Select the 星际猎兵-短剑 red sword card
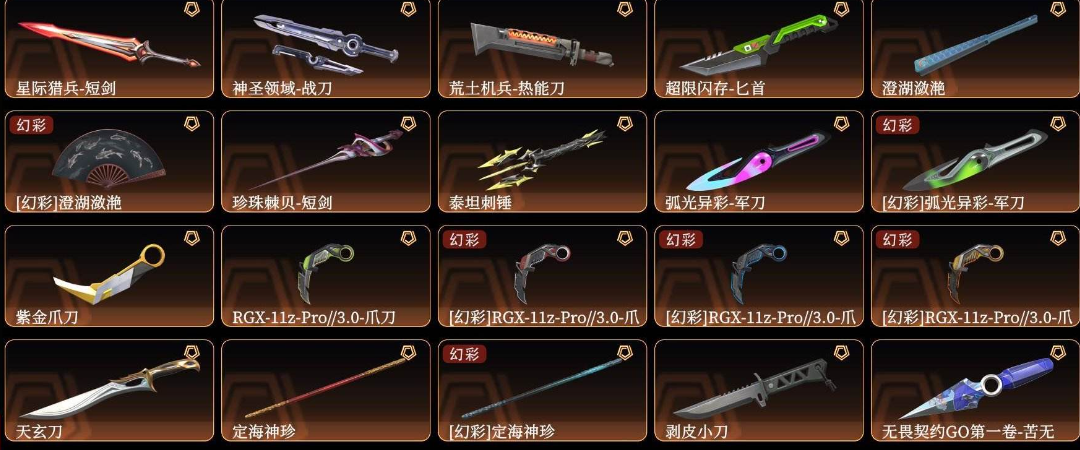The width and height of the screenshot is (1080, 450). [x=109, y=48]
